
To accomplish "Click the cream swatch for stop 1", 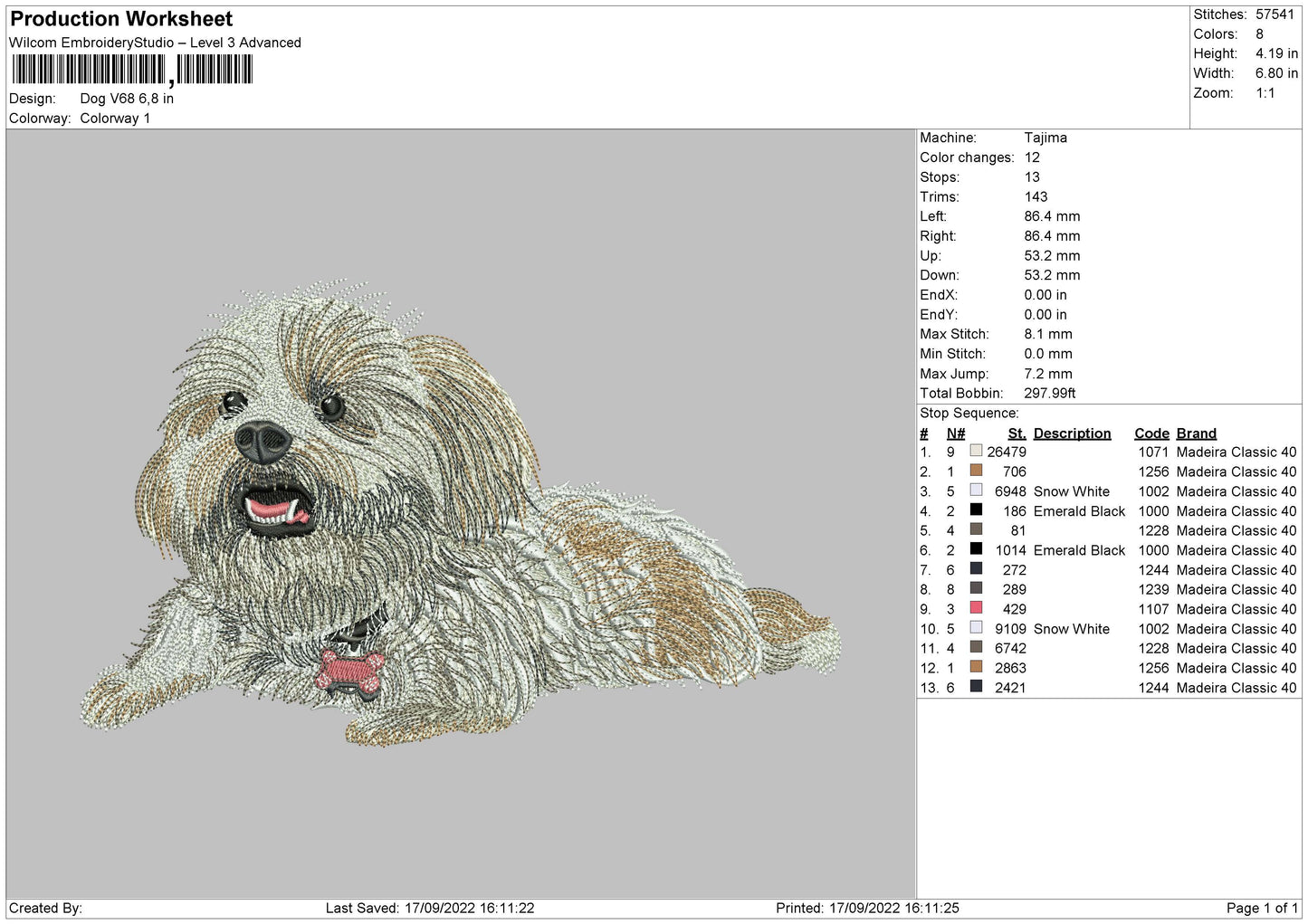I will [976, 451].
